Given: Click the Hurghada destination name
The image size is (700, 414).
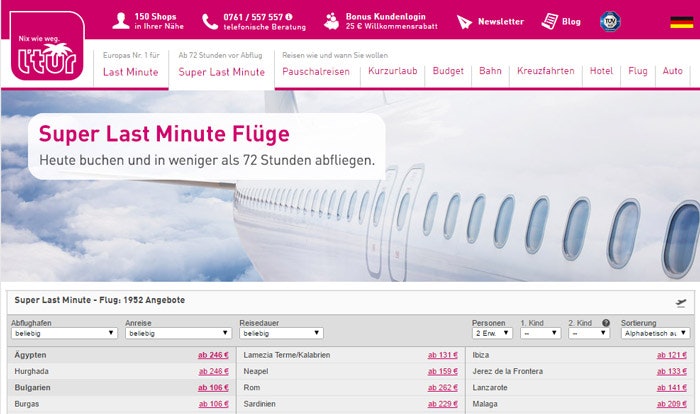Looking at the screenshot, I should 31,371.
